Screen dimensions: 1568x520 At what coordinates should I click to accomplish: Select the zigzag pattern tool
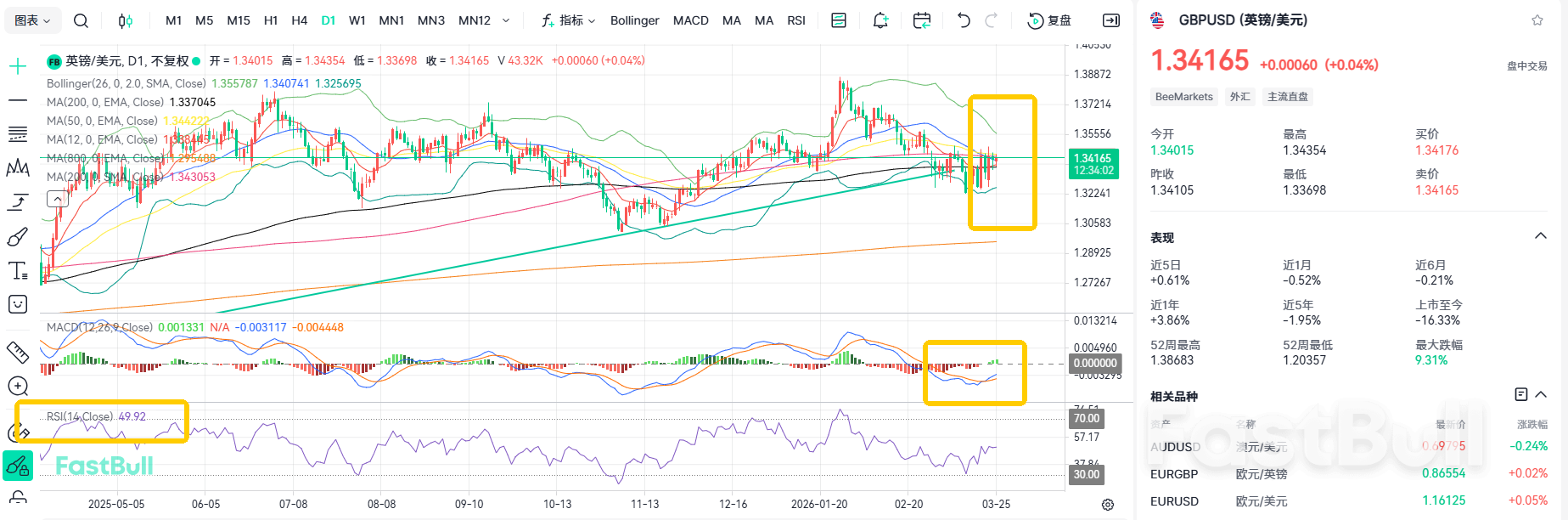18,168
